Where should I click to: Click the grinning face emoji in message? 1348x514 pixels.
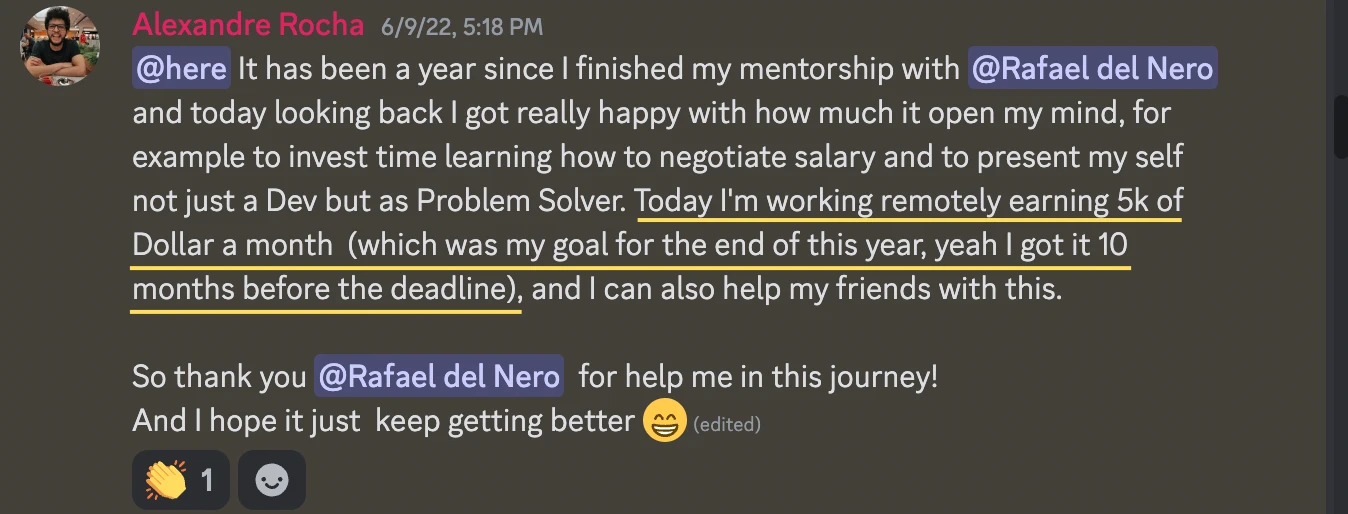[x=665, y=421]
